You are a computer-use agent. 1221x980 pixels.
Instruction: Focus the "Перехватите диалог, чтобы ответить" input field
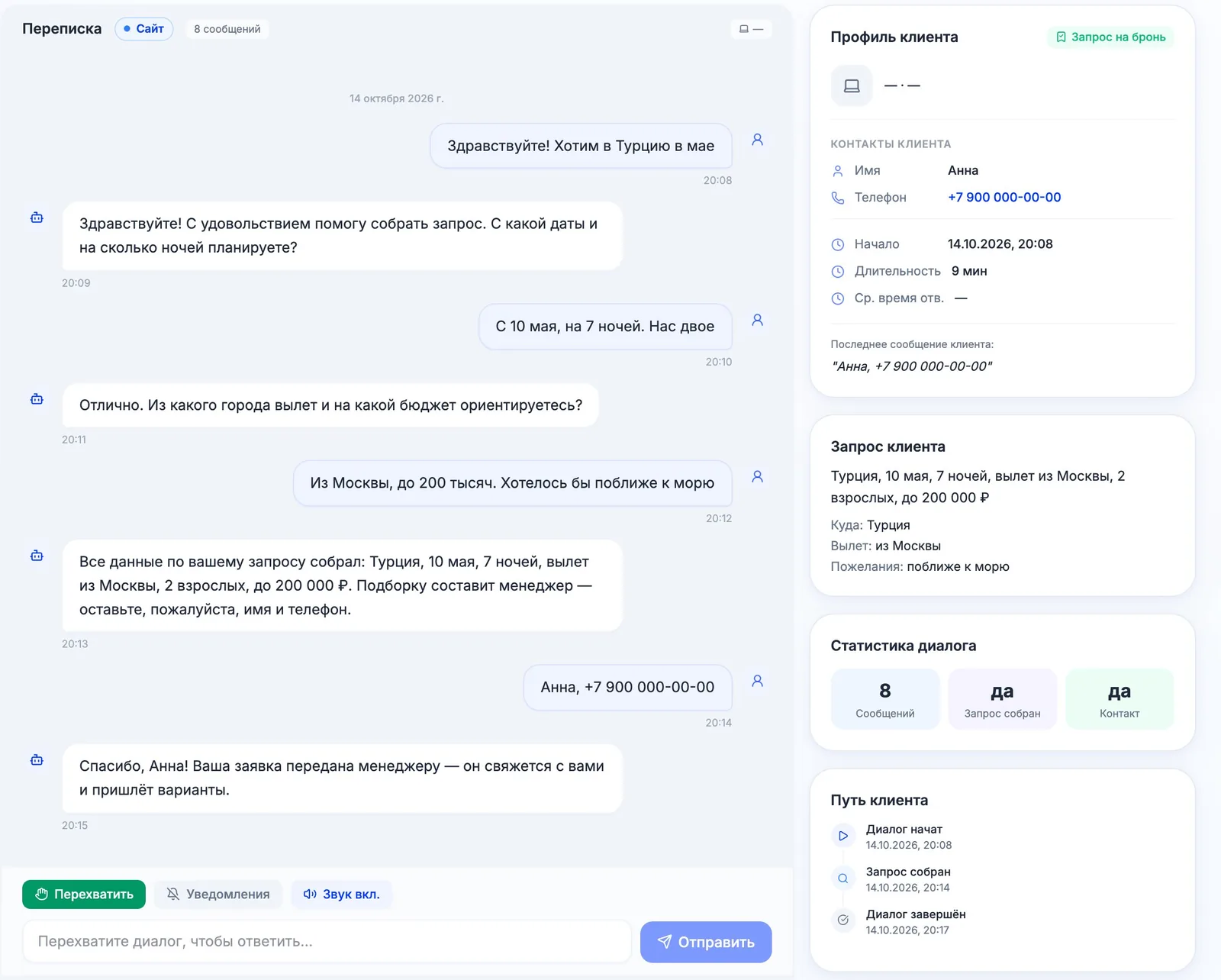point(327,942)
